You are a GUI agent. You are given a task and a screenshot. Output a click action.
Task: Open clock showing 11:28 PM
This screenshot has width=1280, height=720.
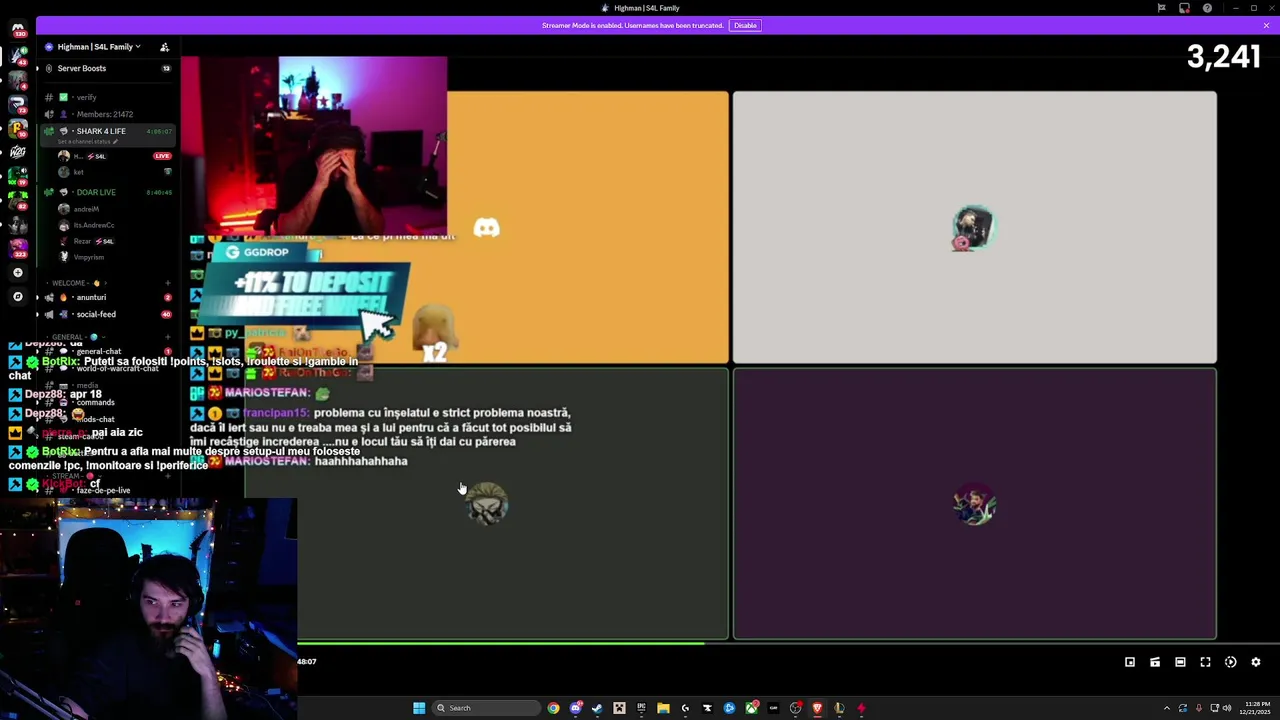[1256, 708]
